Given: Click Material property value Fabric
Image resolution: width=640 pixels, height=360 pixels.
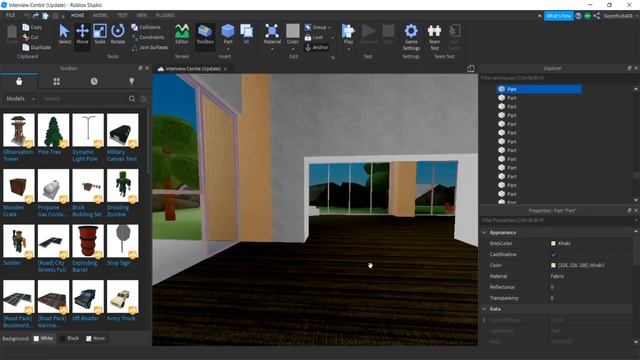Looking at the screenshot, I should coord(557,276).
